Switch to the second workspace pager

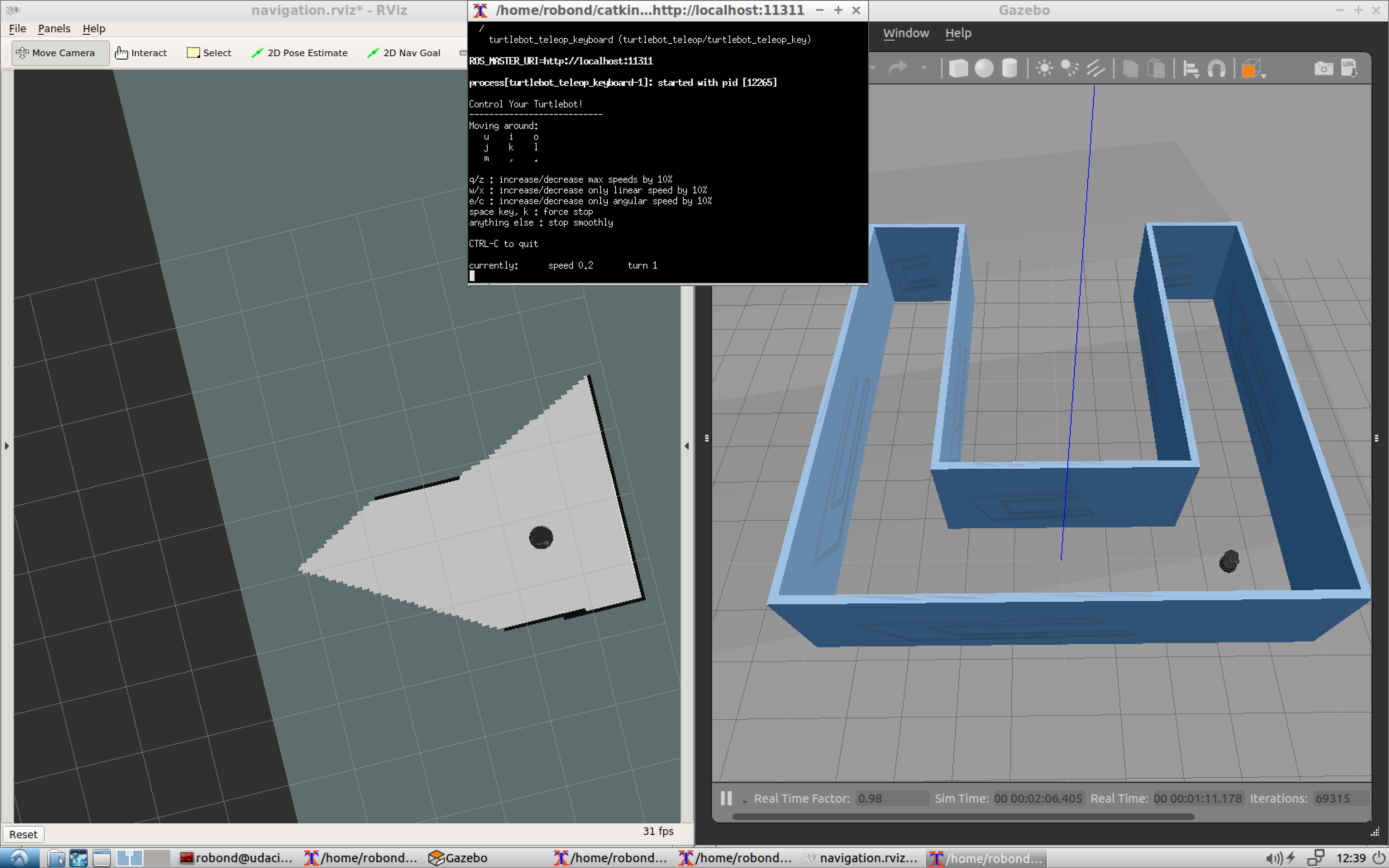pyautogui.click(x=157, y=858)
